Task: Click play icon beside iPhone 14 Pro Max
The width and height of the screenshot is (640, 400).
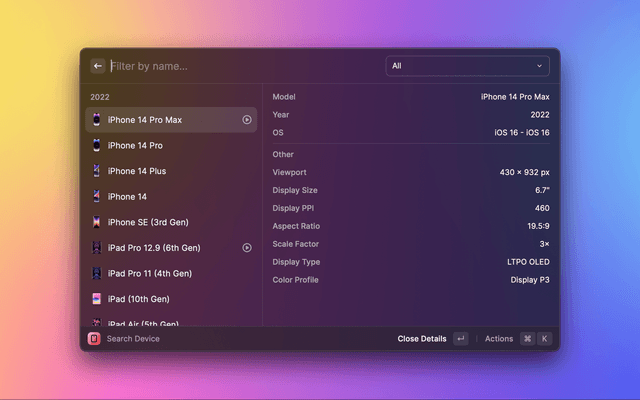Action: click(247, 120)
